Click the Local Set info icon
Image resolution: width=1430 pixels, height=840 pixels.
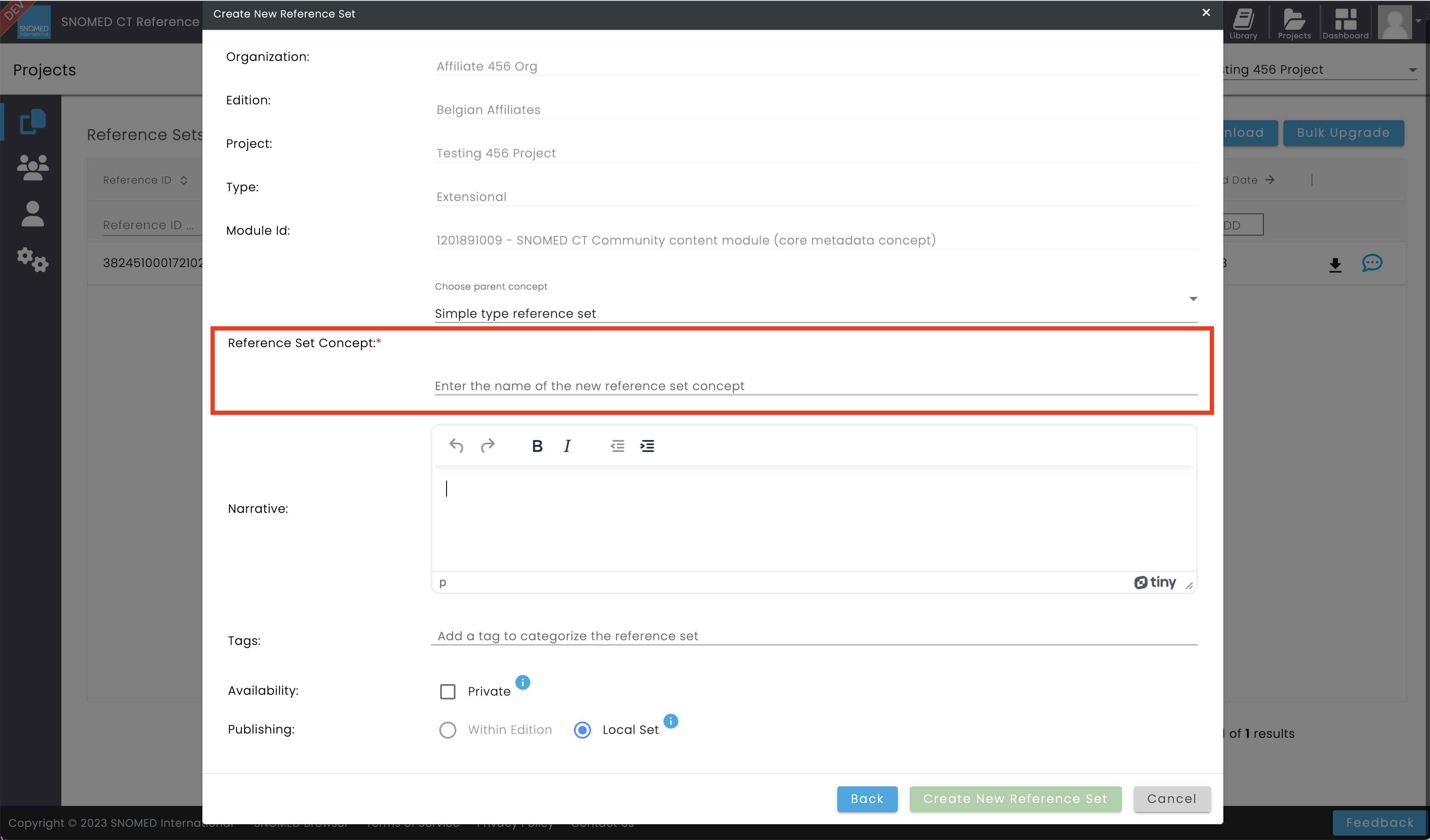[x=670, y=721]
